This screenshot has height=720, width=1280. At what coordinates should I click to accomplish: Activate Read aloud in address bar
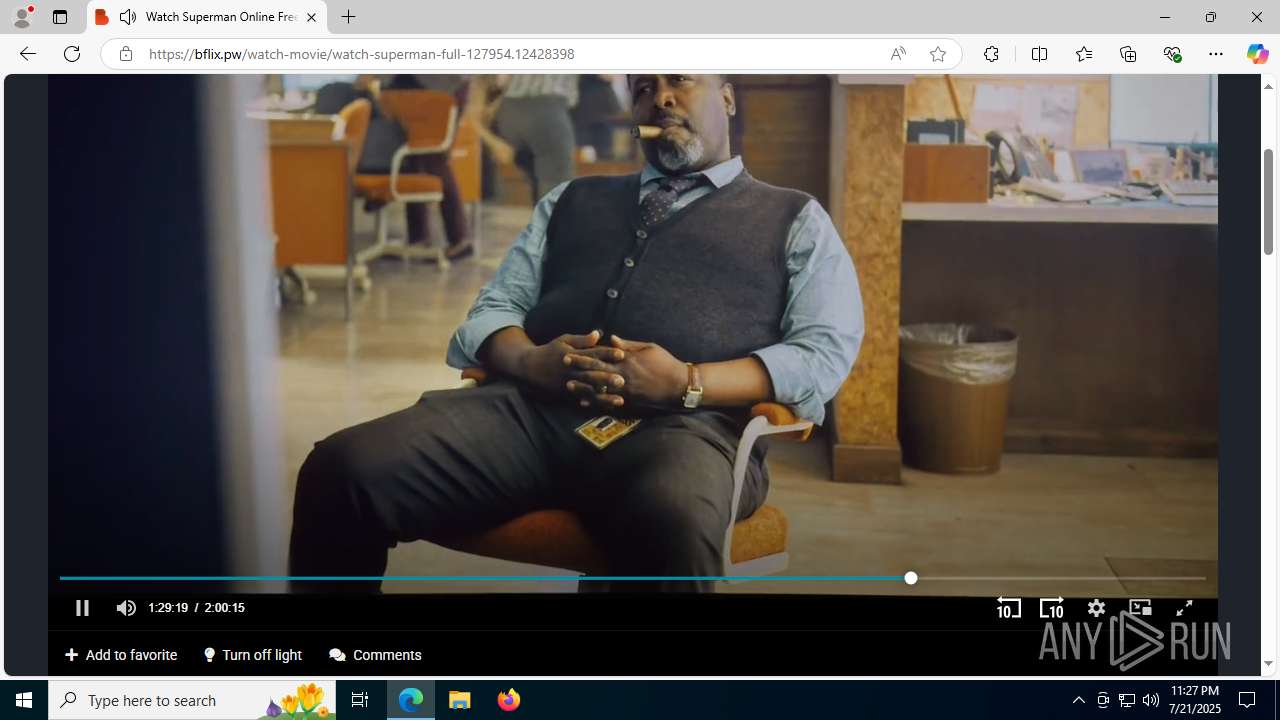898,54
